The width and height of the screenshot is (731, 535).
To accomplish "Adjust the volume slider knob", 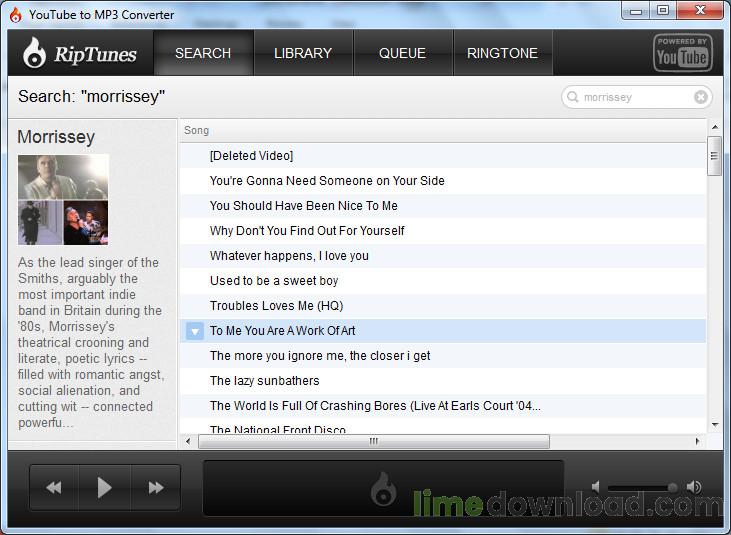I will click(x=672, y=487).
